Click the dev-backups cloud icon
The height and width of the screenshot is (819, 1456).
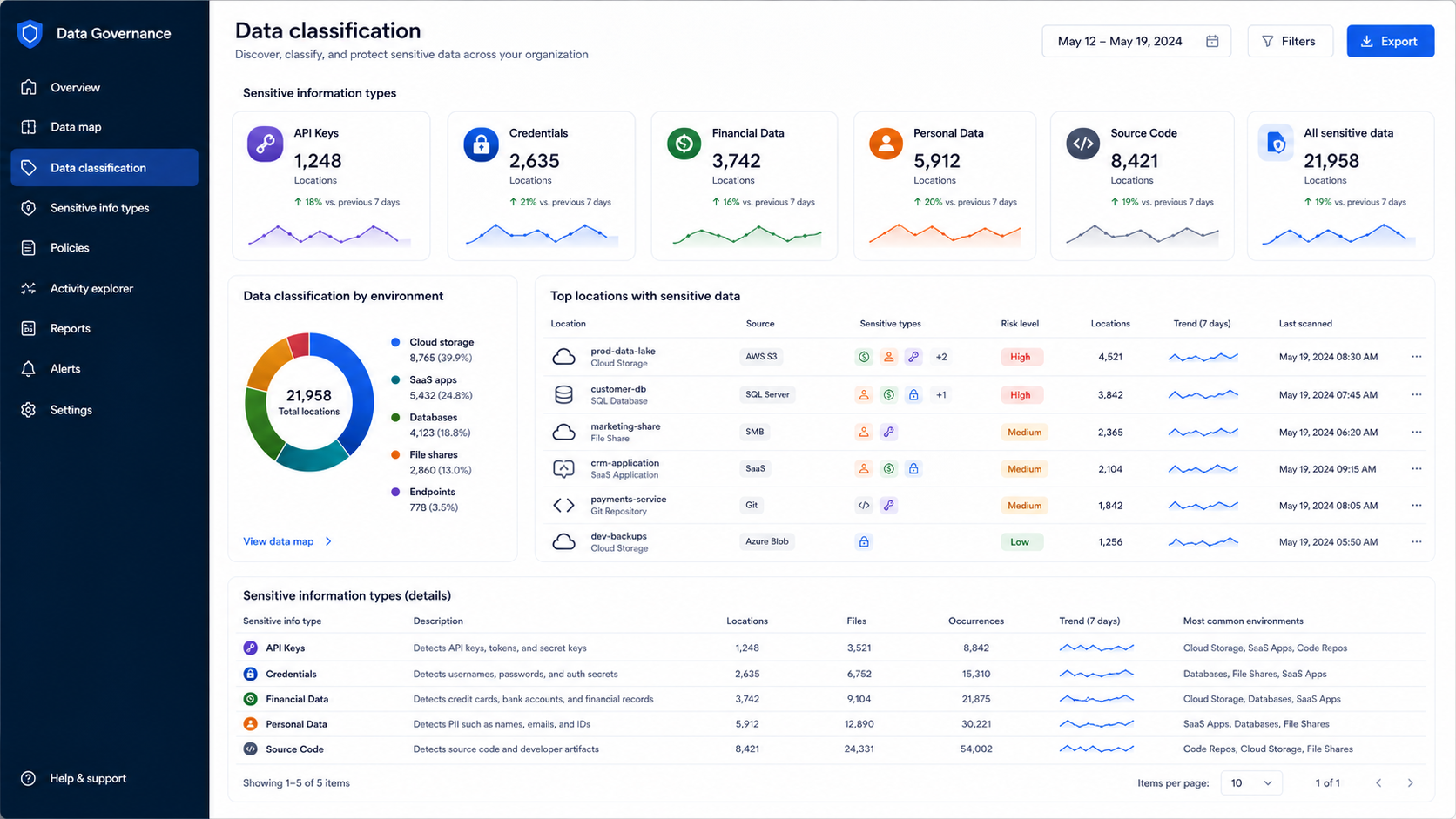tap(563, 541)
